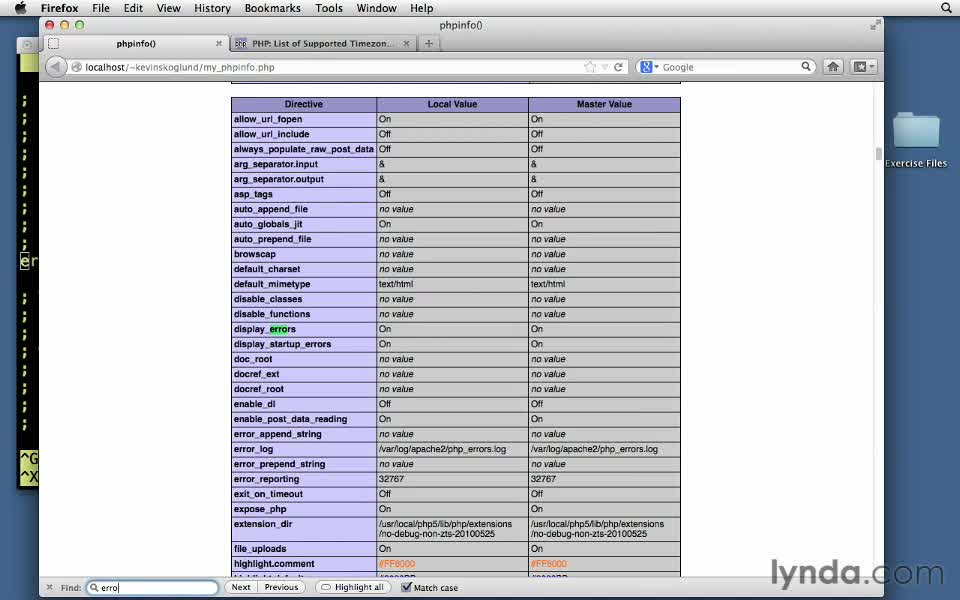
Task: Toggle the Match case checkbox
Action: pyautogui.click(x=406, y=587)
